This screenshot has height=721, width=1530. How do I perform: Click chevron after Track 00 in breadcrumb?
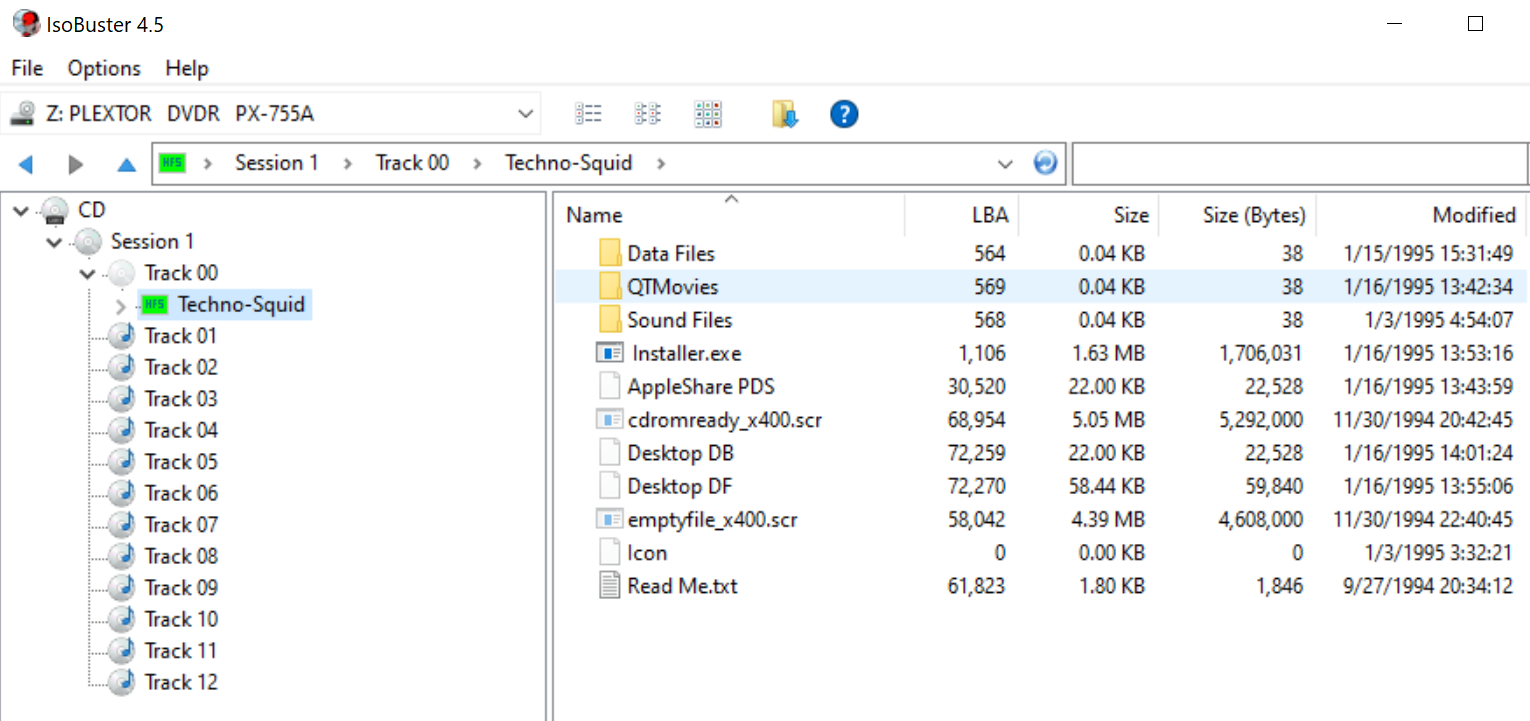[x=477, y=164]
